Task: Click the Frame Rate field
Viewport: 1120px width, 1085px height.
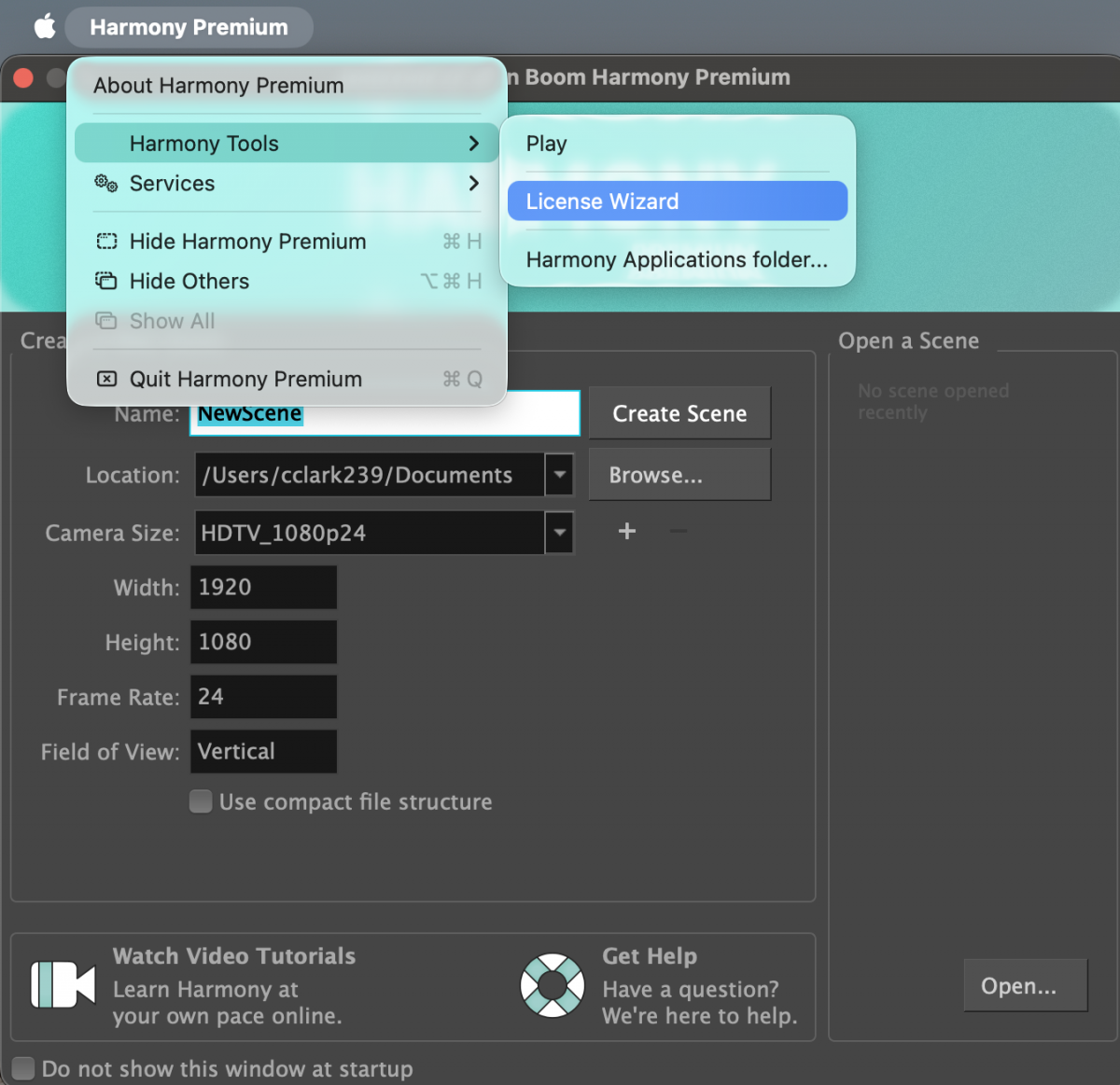Action: pos(264,697)
